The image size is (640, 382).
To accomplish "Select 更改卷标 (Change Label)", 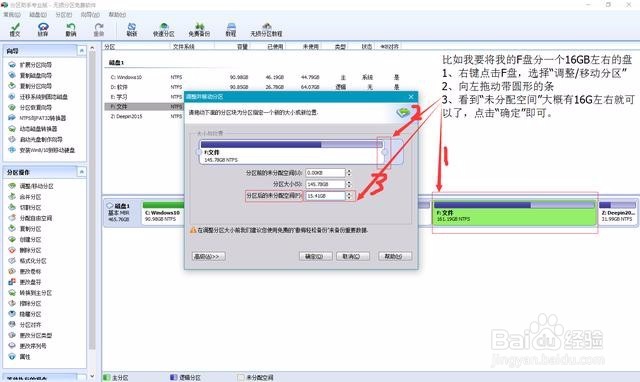I will 25,271.
